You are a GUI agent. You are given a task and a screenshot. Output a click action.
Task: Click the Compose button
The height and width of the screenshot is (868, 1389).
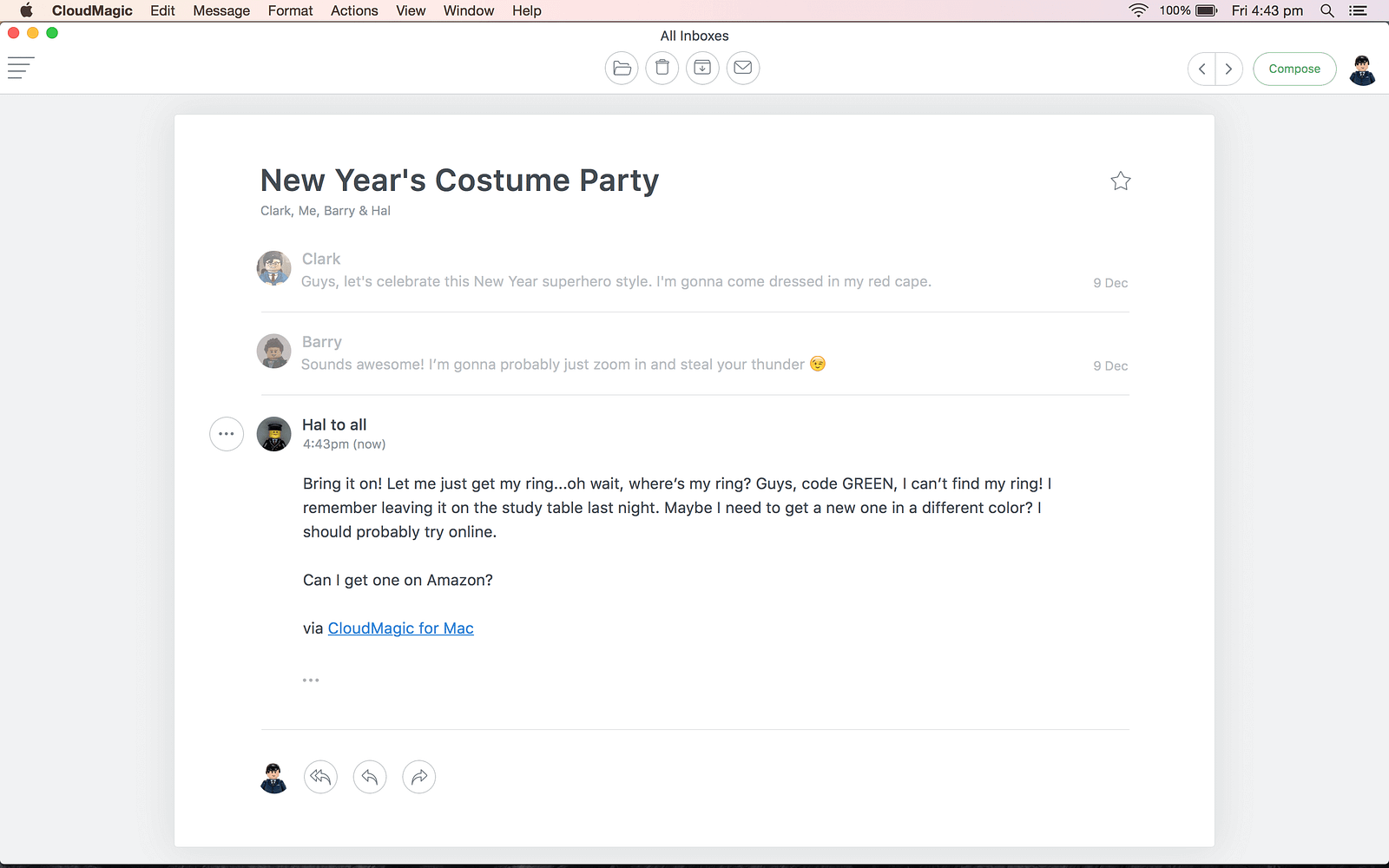pyautogui.click(x=1294, y=69)
